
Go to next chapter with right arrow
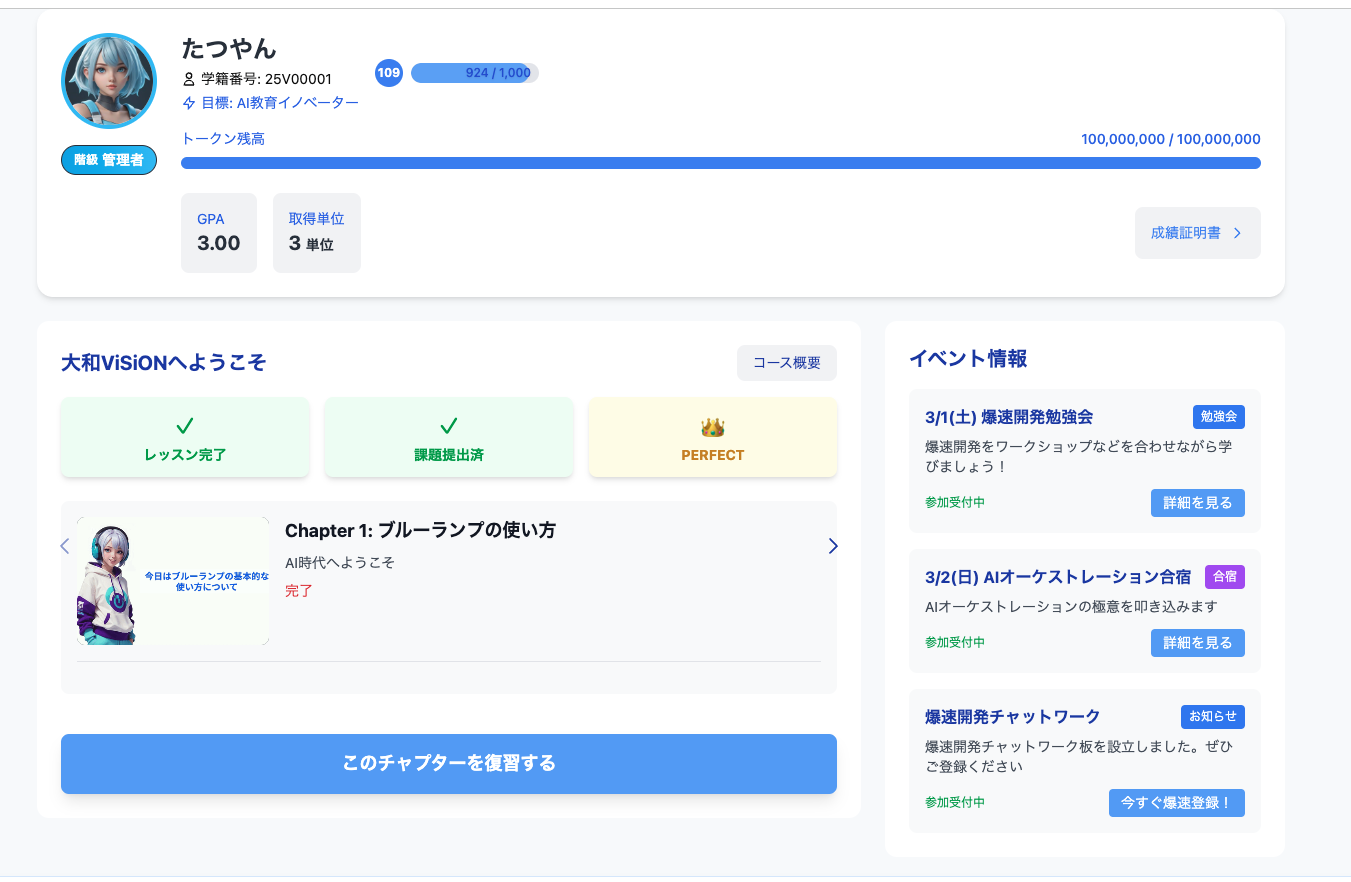tap(833, 546)
